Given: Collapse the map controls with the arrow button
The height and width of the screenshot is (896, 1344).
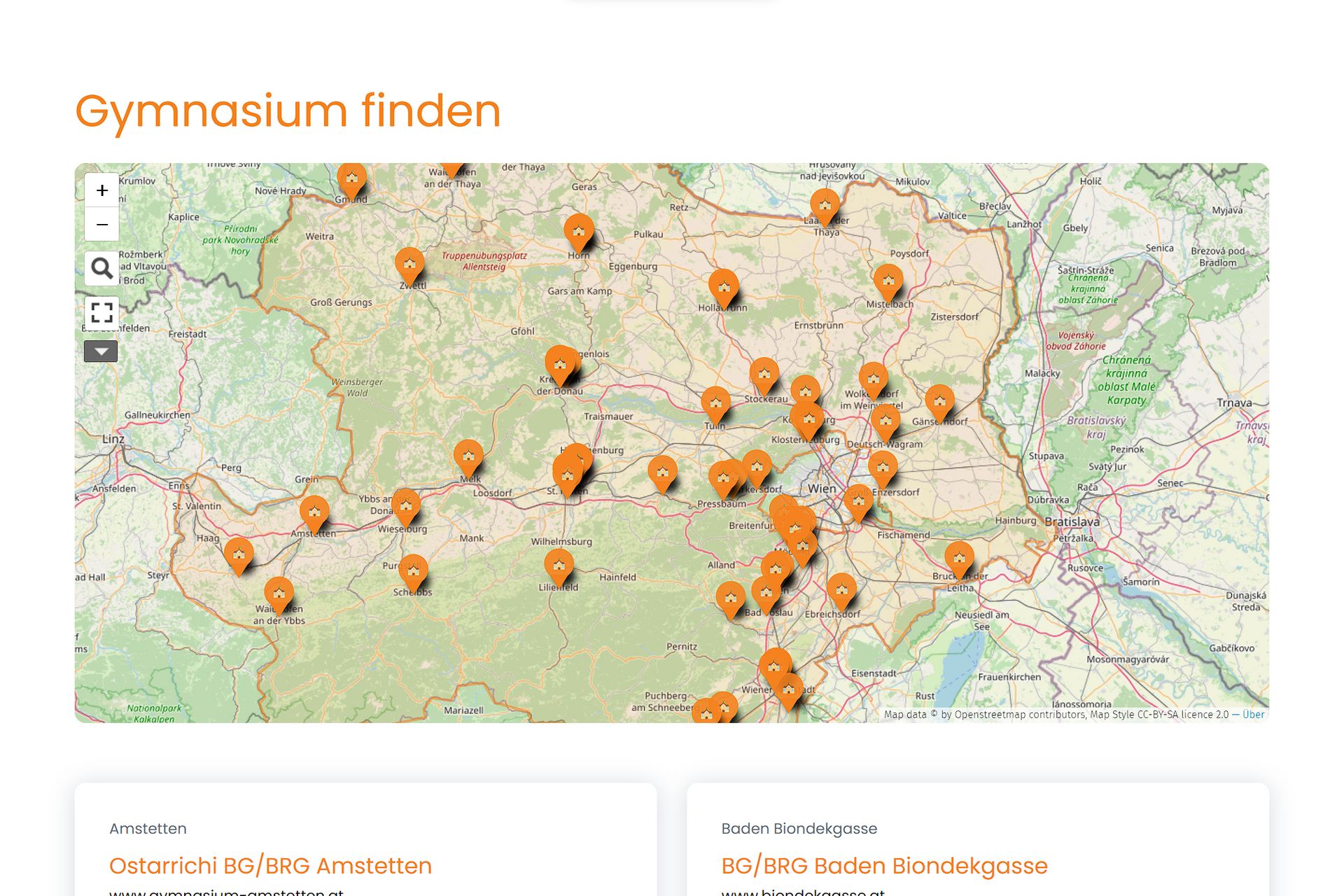Looking at the screenshot, I should pyautogui.click(x=101, y=351).
